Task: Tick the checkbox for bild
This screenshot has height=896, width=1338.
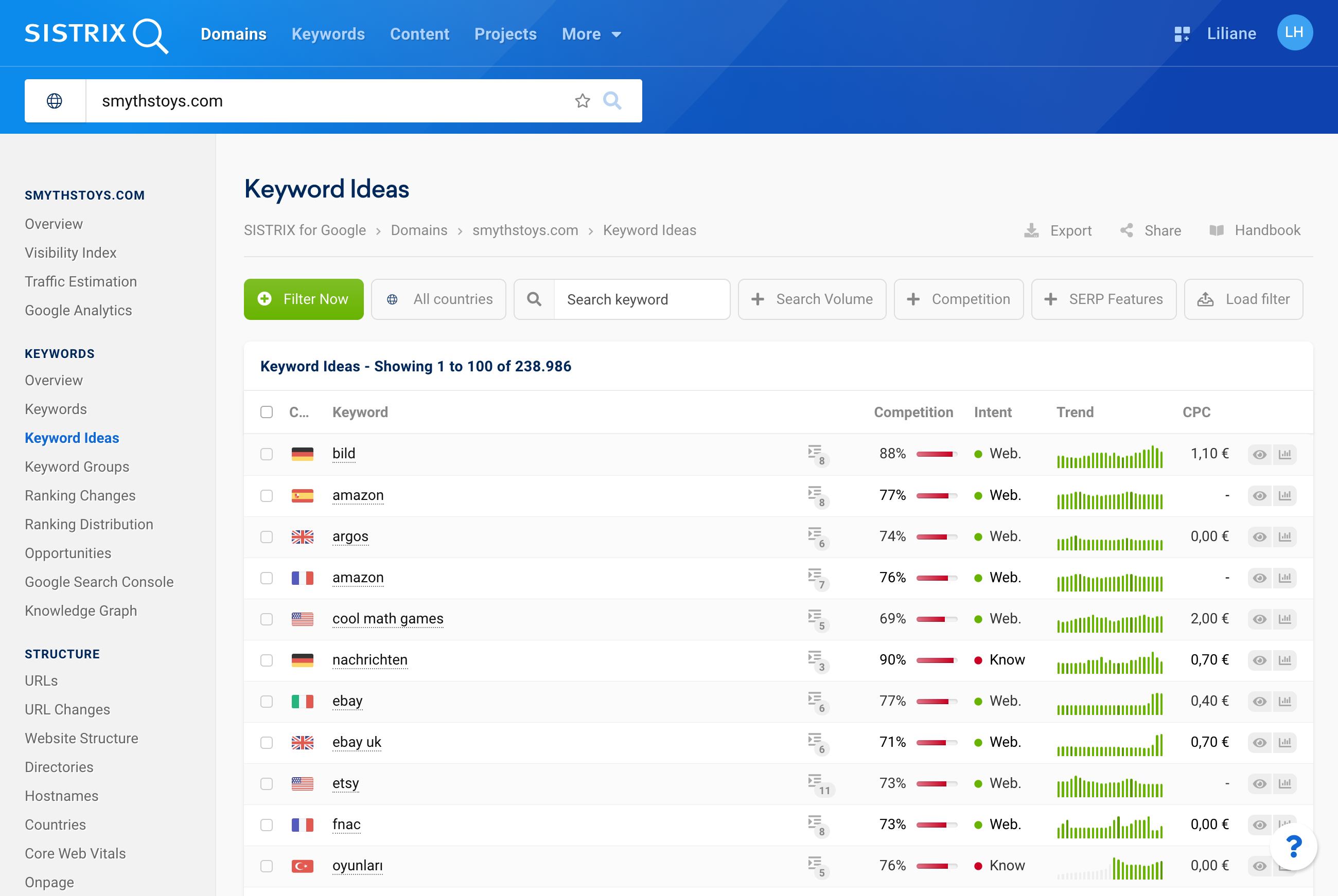Action: 267,454
